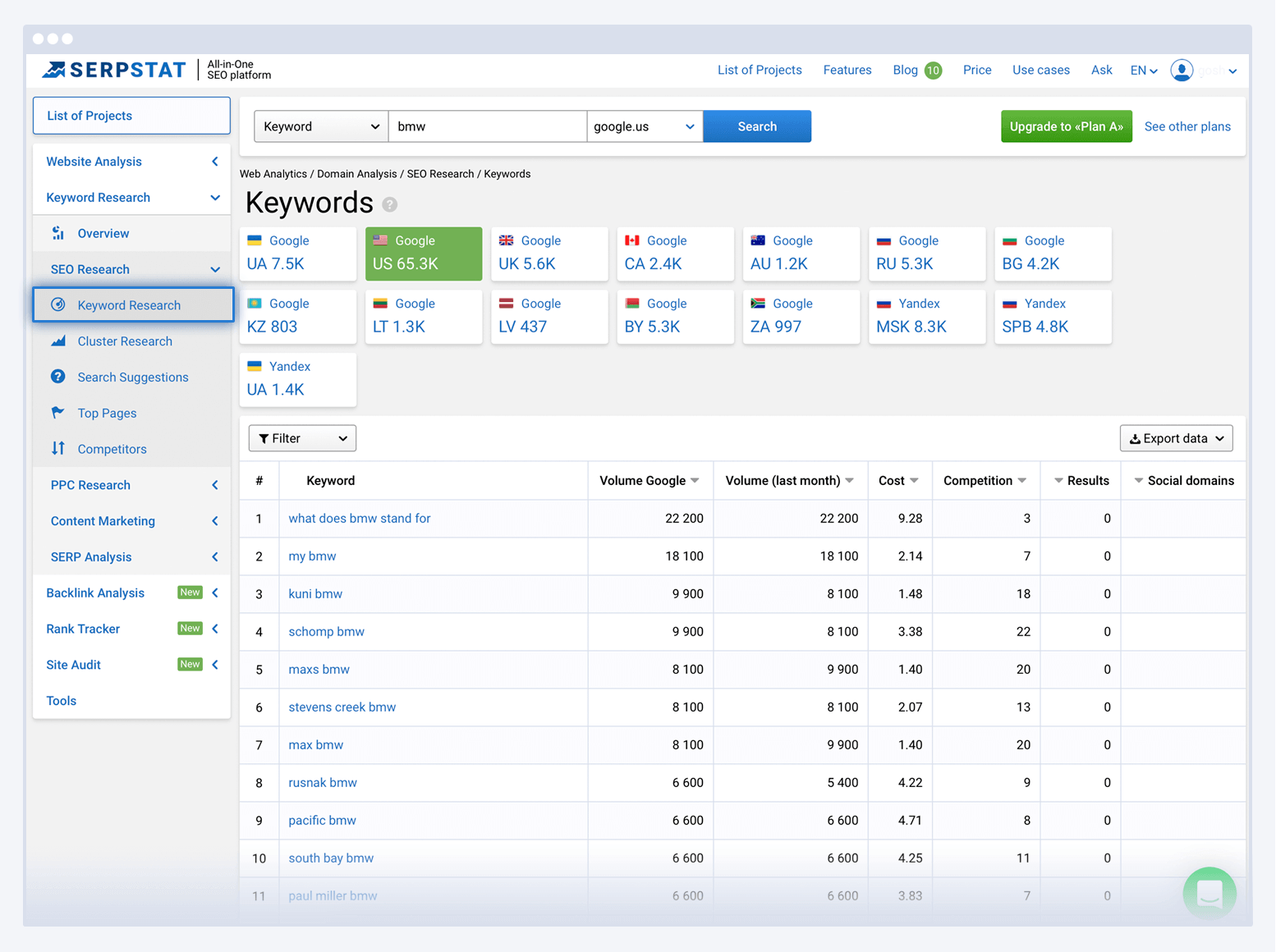
Task: Click the Search Suggestions question icon
Action: point(58,377)
